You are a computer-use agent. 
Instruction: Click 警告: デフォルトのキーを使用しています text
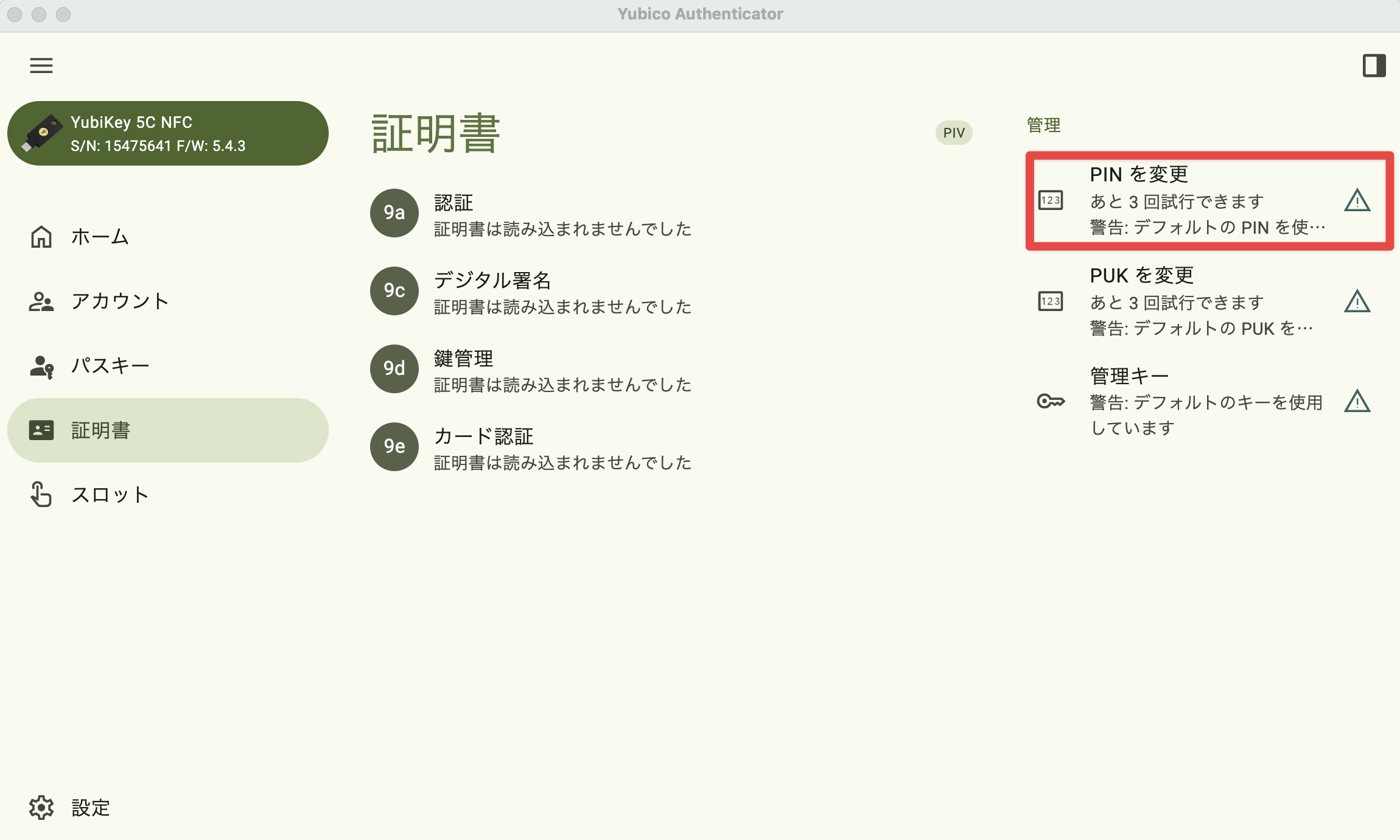point(1206,415)
